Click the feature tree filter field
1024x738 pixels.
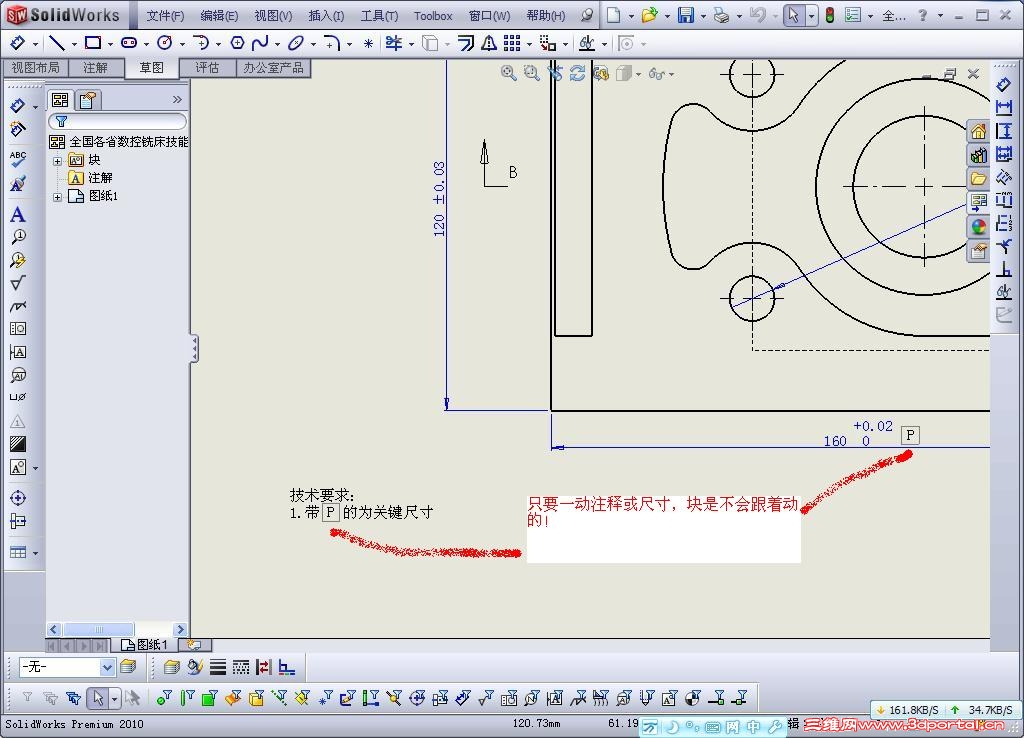tap(118, 121)
